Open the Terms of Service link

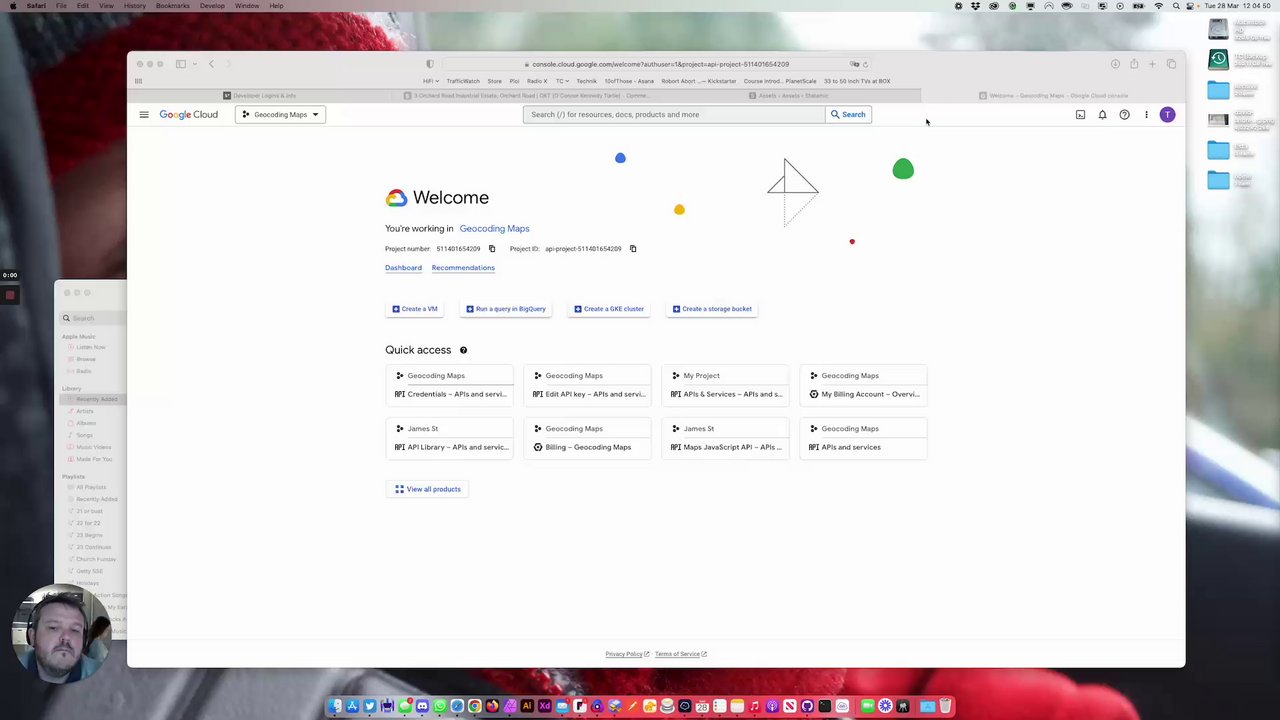681,654
